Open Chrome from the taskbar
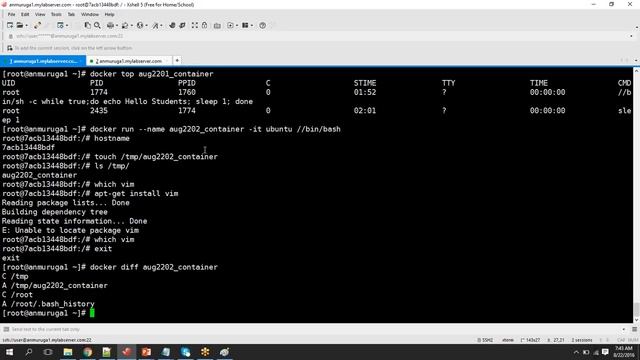 pyautogui.click(x=87, y=352)
